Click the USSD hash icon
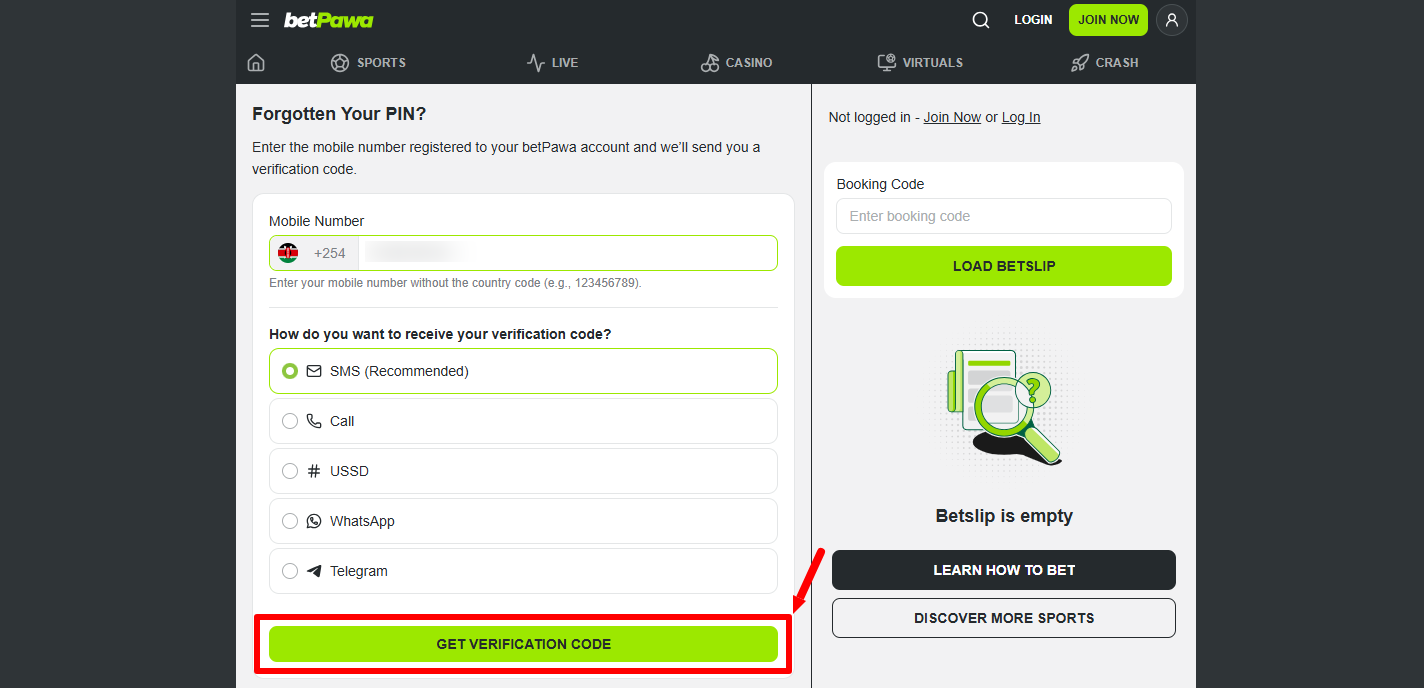1424x688 pixels. click(x=314, y=471)
